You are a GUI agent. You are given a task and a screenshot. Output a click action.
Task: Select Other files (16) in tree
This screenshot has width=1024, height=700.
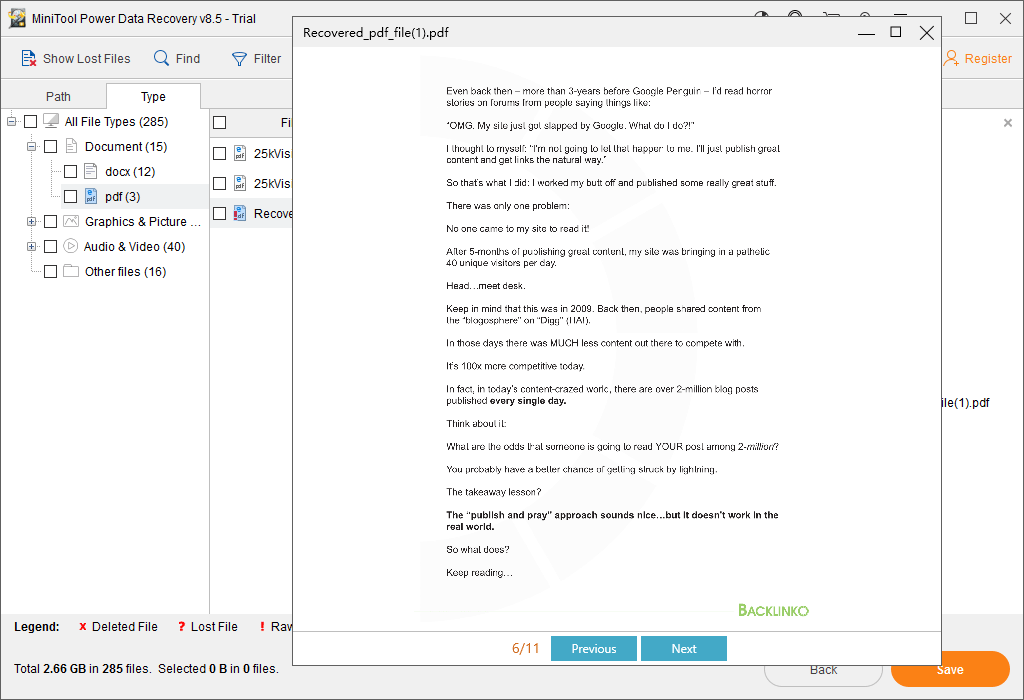pyautogui.click(x=125, y=272)
